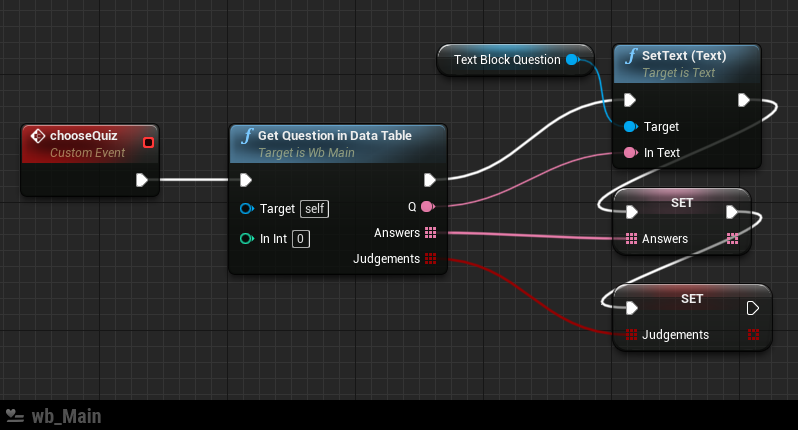The width and height of the screenshot is (798, 430).
Task: Select the SET Answers node title
Action: [682, 203]
